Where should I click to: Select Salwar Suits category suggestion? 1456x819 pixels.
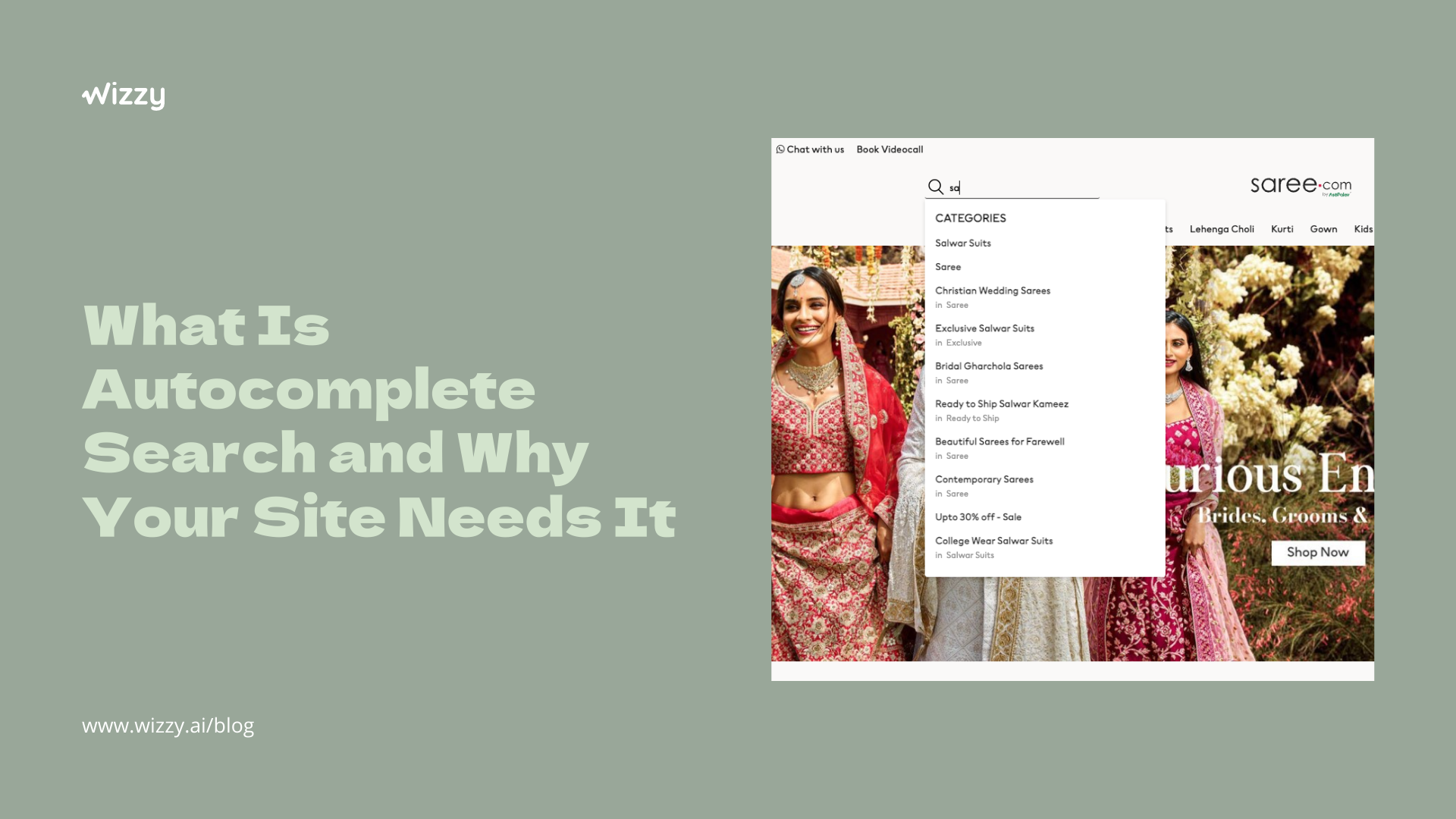963,242
